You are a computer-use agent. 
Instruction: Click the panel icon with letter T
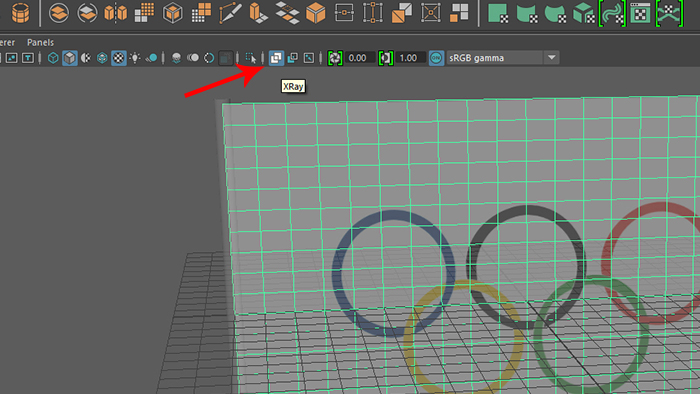[x=28, y=58]
